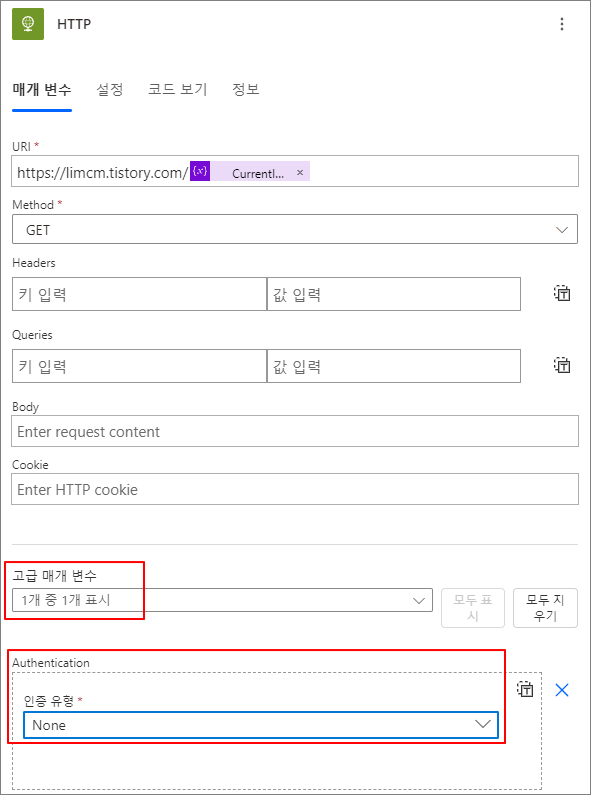Click the Queries value input field
Viewport: 591px width, 795px height.
[x=394, y=366]
